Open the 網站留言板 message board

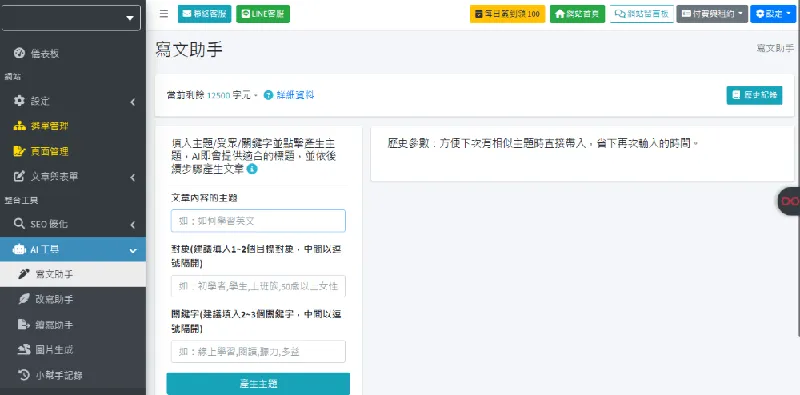(642, 14)
